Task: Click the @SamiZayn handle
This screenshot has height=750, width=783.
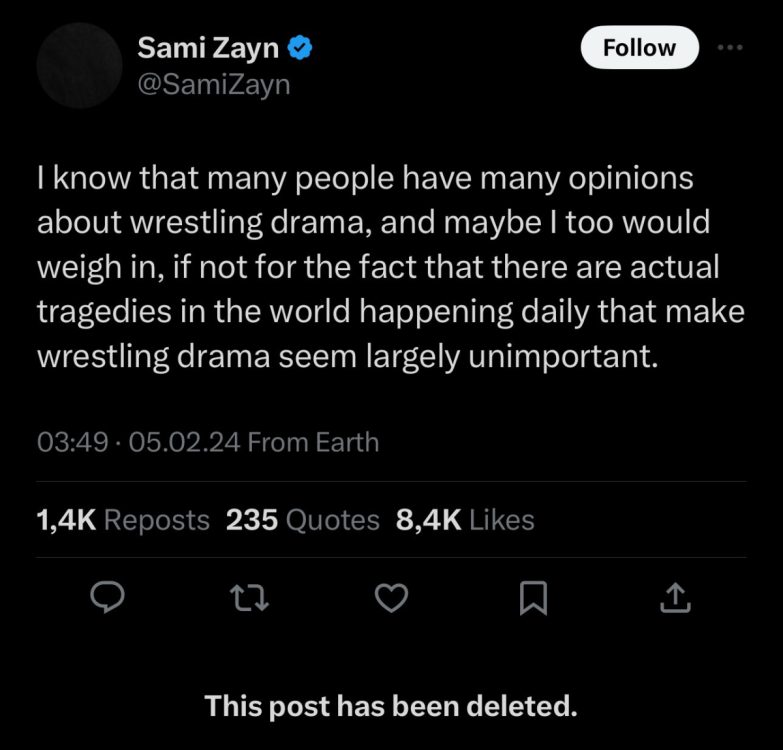Action: click(213, 85)
